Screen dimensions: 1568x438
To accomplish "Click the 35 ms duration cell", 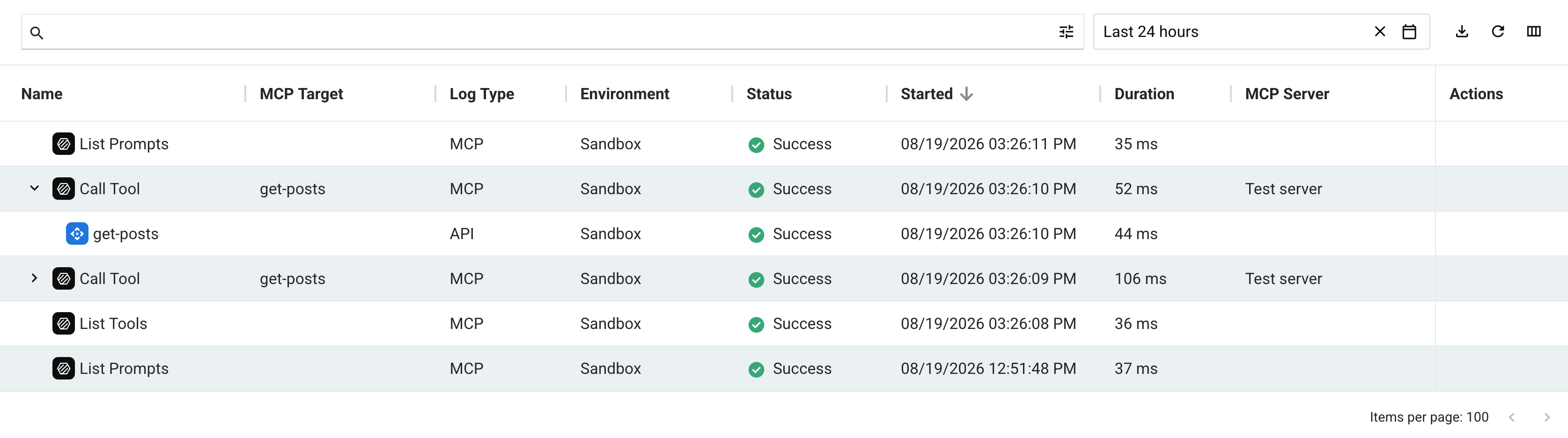I will tap(1136, 144).
